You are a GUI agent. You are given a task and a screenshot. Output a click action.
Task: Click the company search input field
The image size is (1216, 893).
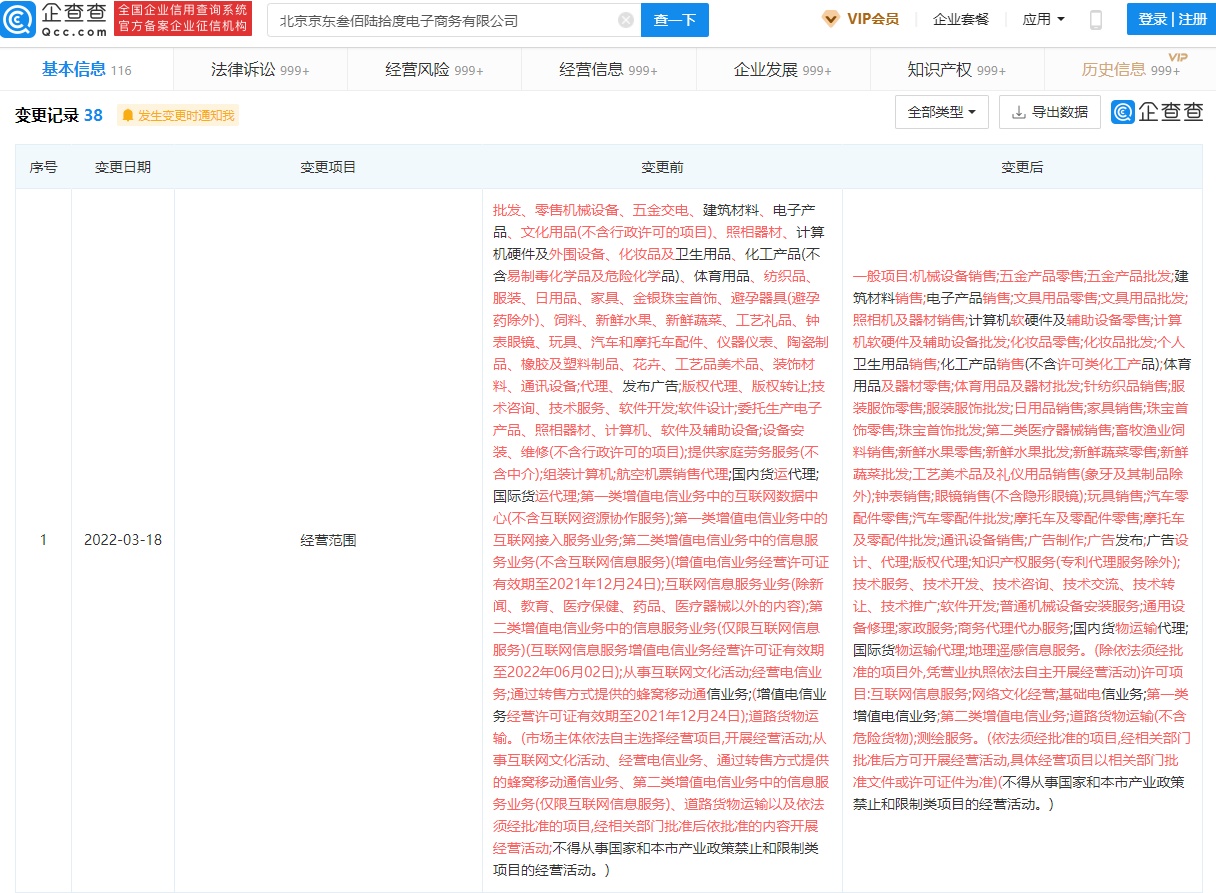coord(454,20)
